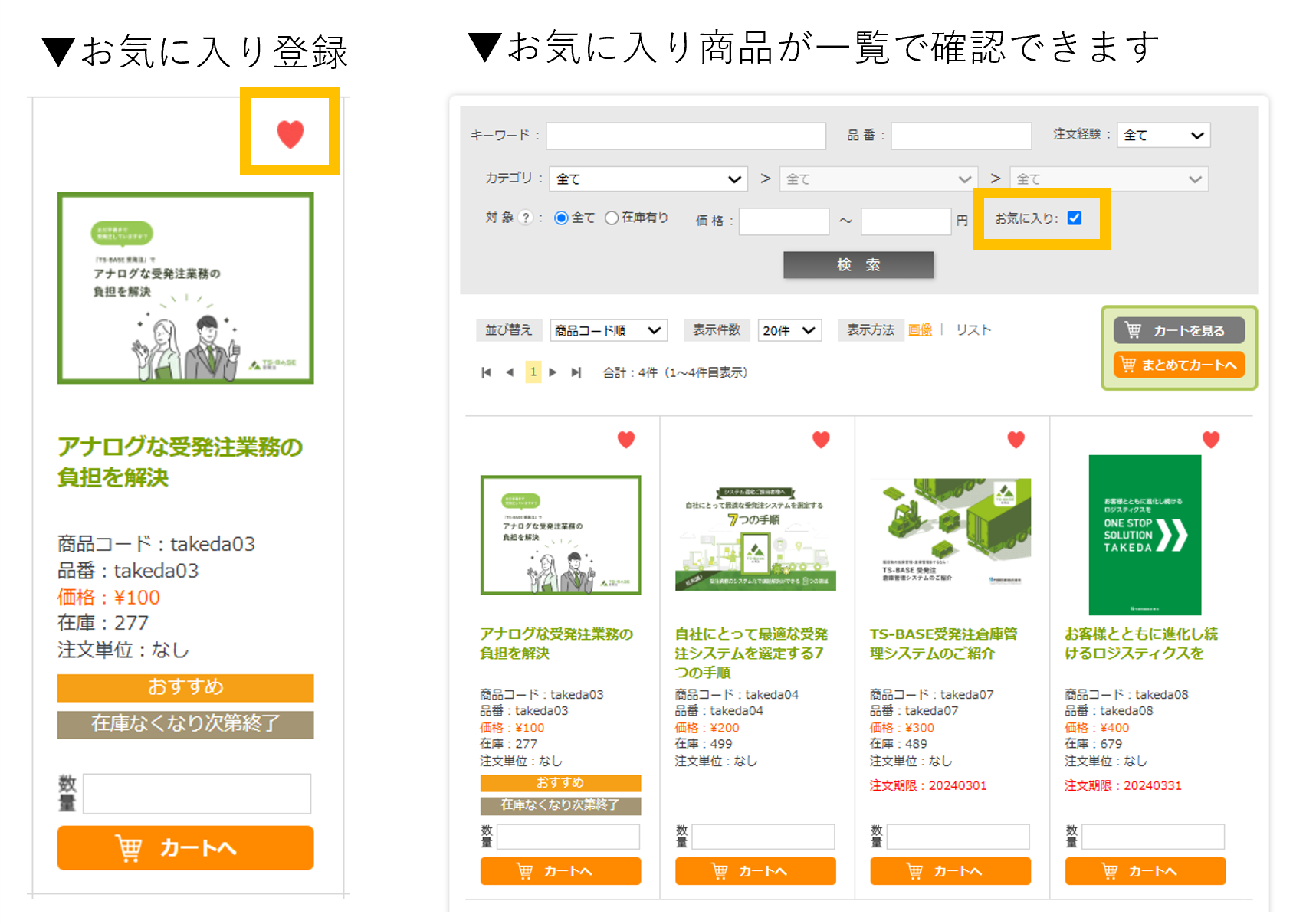Click the 検索 search button
The width and height of the screenshot is (1293, 924).
[x=858, y=265]
